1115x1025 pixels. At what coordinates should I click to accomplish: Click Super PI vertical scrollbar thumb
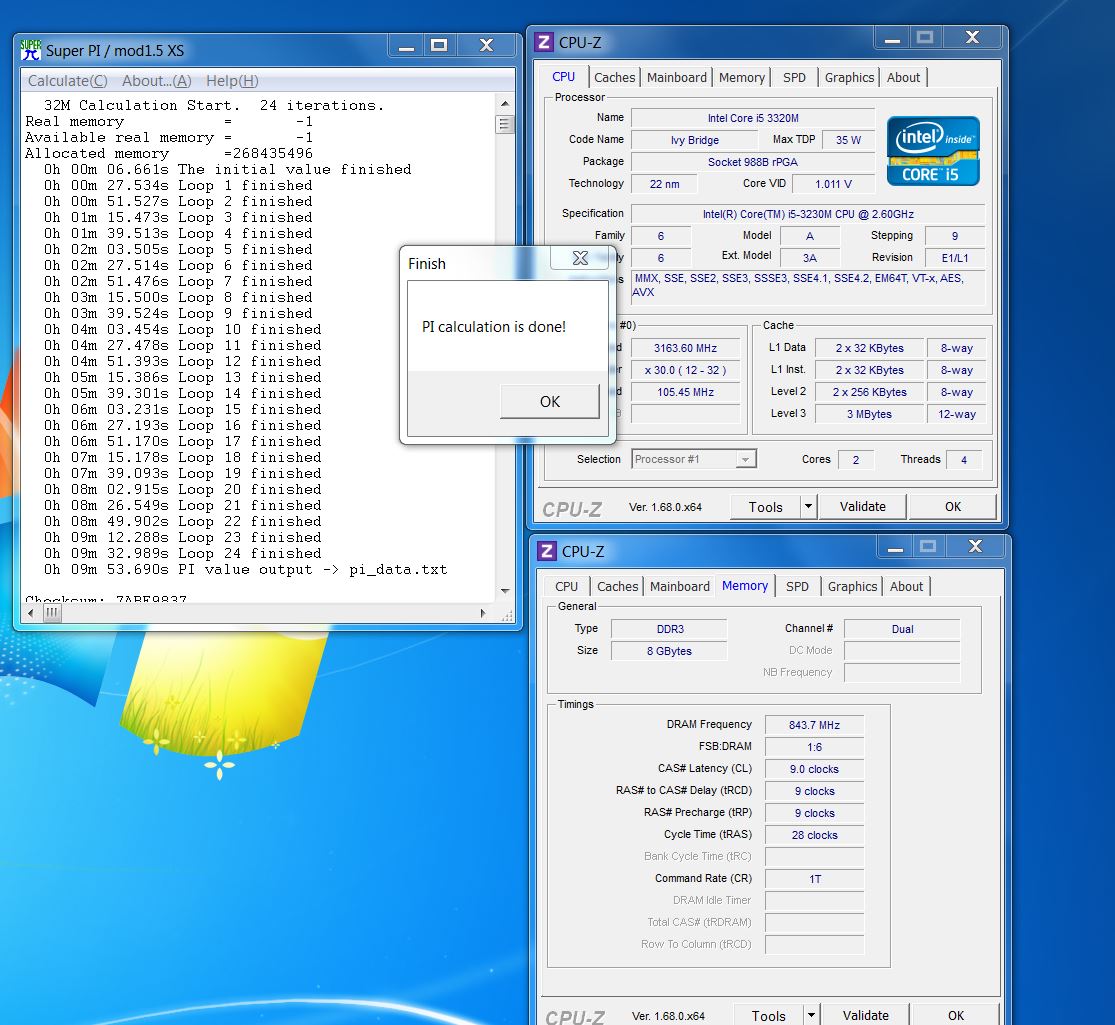pos(505,124)
